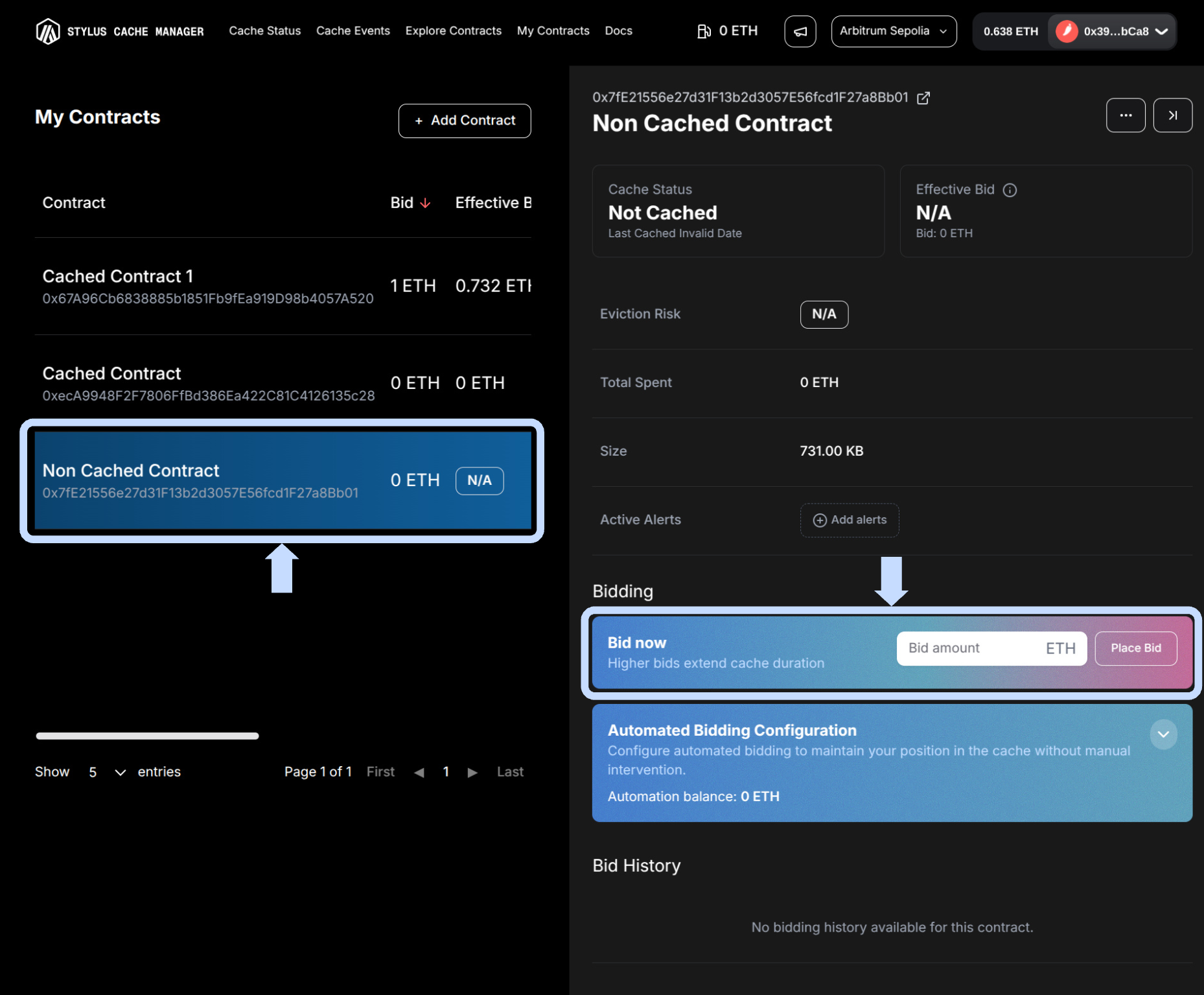Open My Contracts in navigation
This screenshot has width=1204, height=995.
click(553, 31)
